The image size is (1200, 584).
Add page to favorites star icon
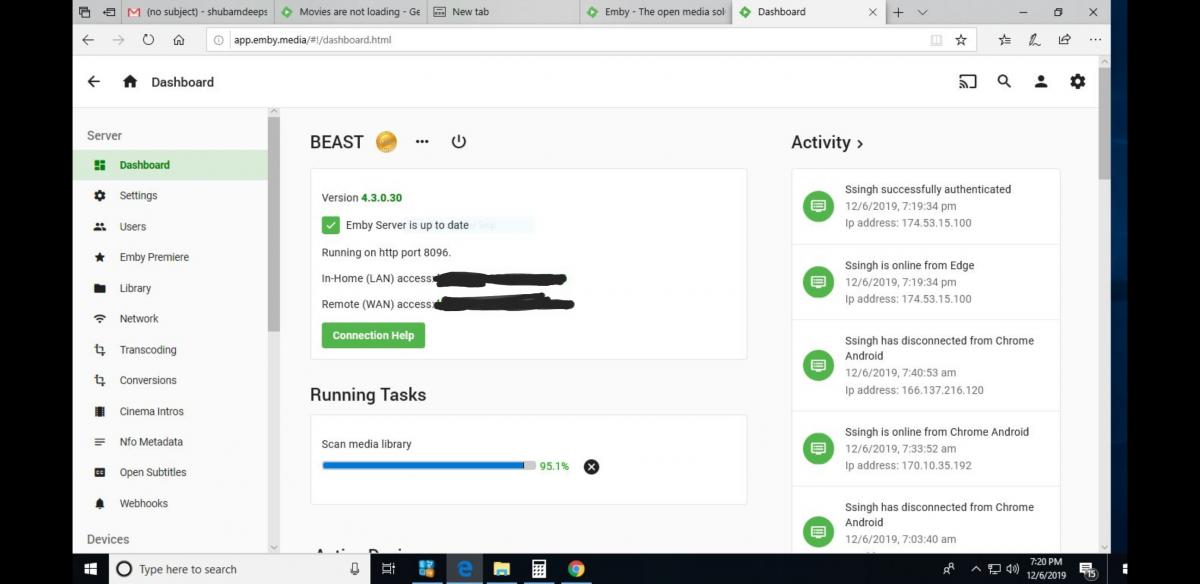click(x=961, y=40)
